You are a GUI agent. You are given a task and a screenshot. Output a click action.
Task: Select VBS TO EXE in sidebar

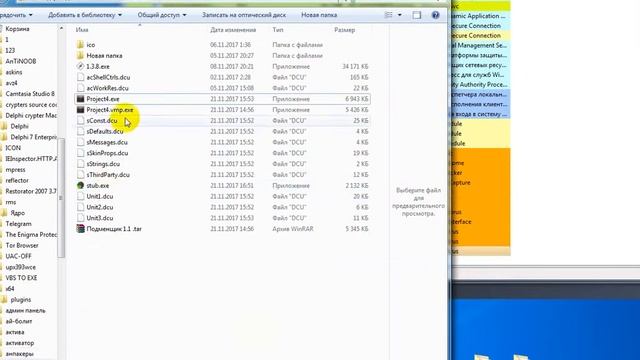point(21,278)
